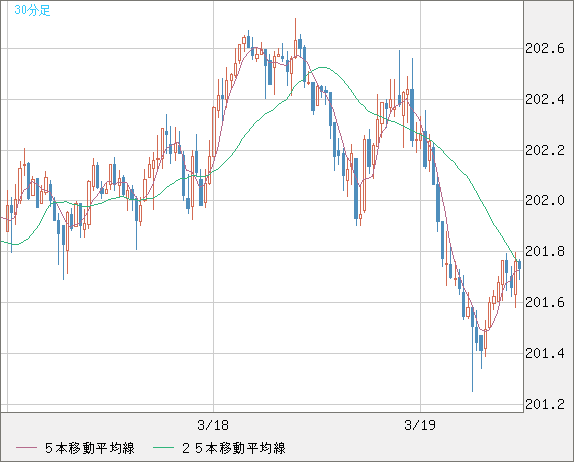The height and width of the screenshot is (462, 574).
Task: Click the 3/19 date axis label
Action: coord(420,425)
